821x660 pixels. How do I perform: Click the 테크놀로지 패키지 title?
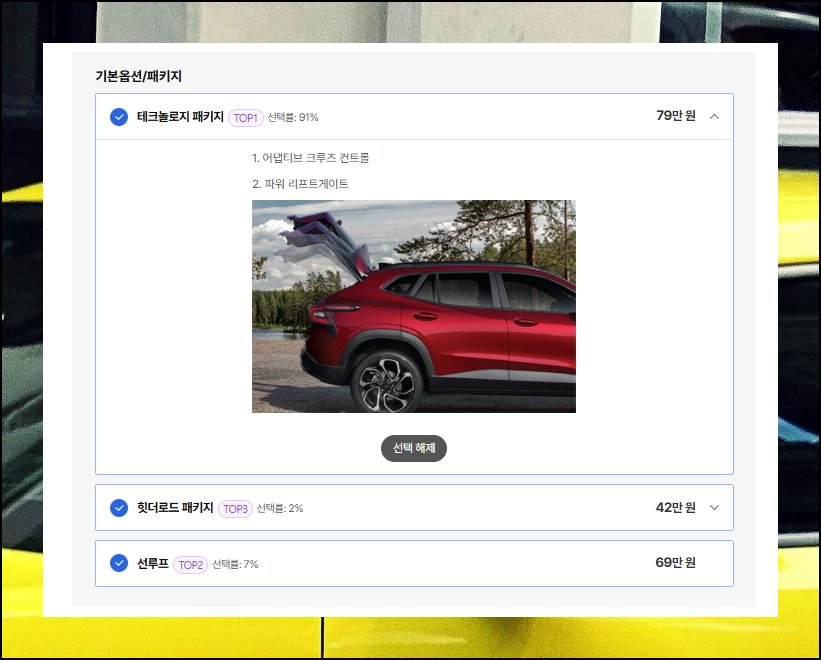click(x=180, y=116)
